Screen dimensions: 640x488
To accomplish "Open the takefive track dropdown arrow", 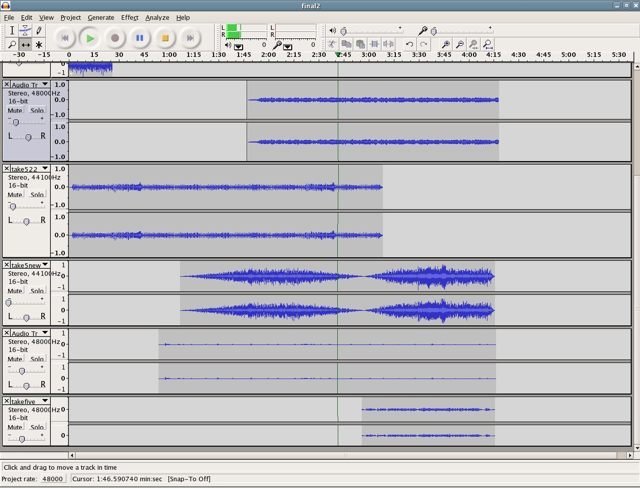I will click(x=45, y=401).
